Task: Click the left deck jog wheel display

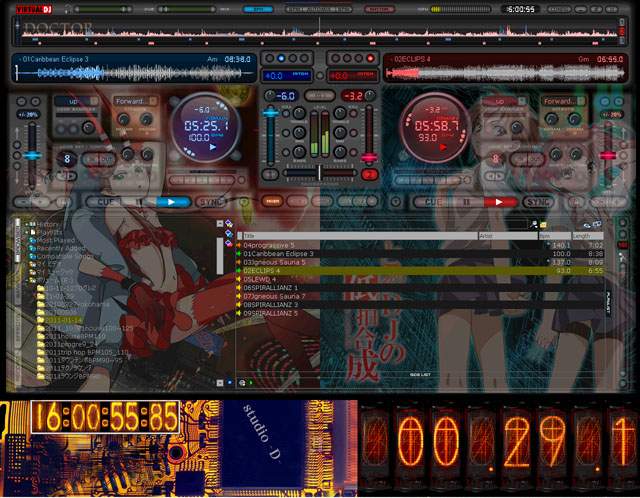Action: [204, 127]
